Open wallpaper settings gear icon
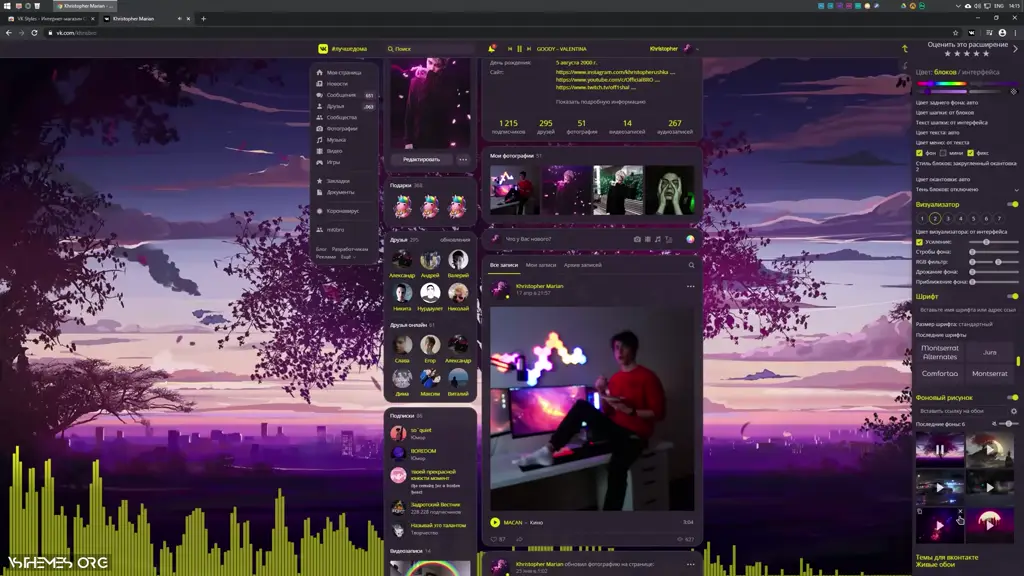 pos(1013,411)
